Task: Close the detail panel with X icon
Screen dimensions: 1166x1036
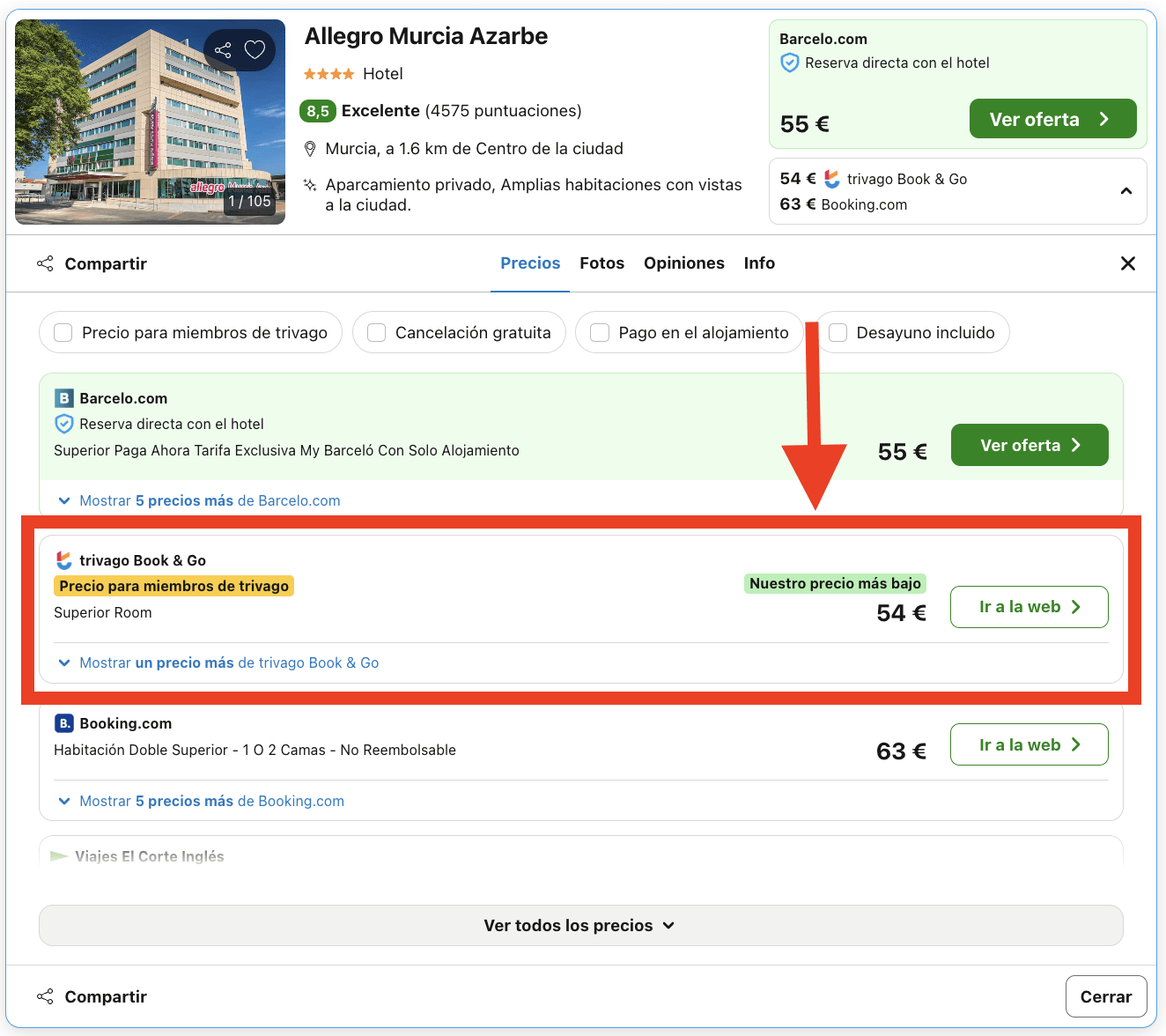Action: coord(1127,263)
